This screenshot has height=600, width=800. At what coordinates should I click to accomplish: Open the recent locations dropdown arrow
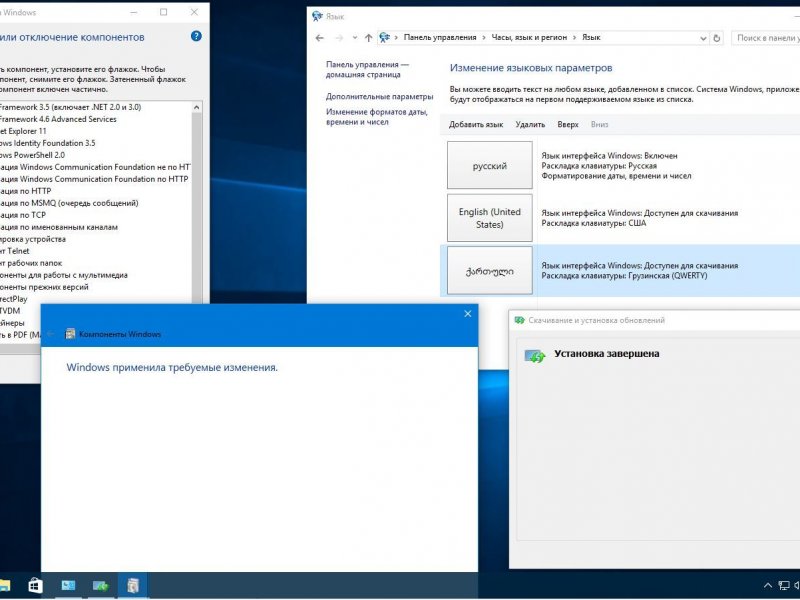(355, 38)
